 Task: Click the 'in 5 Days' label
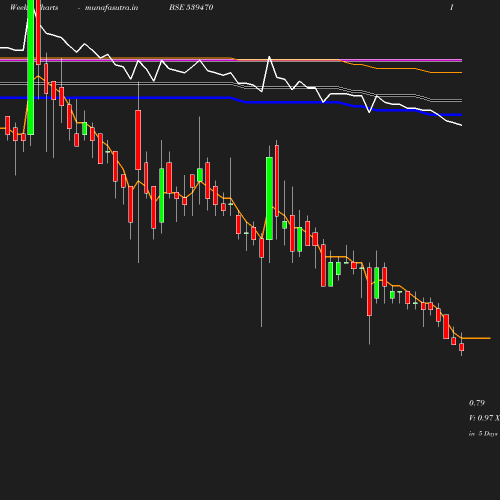483,434
